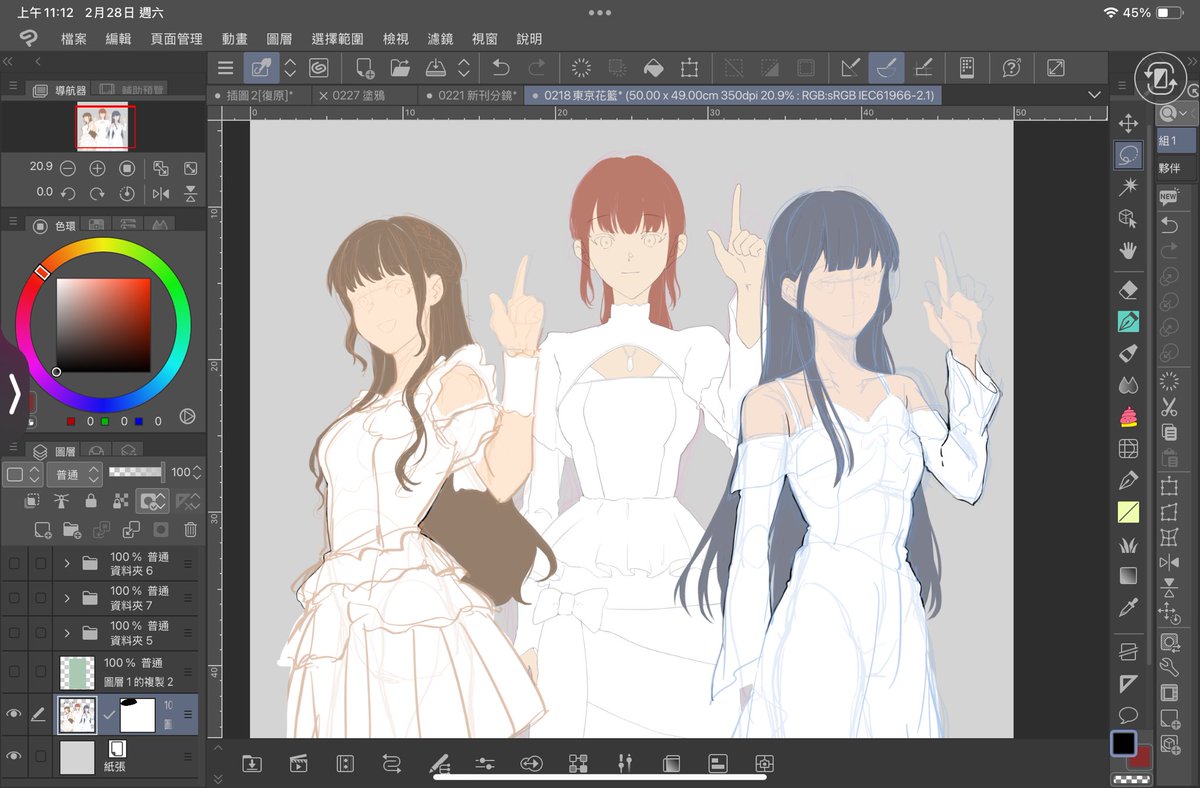Pick a color in the color wheel square
Screen dimensions: 1200x788
tap(103, 325)
